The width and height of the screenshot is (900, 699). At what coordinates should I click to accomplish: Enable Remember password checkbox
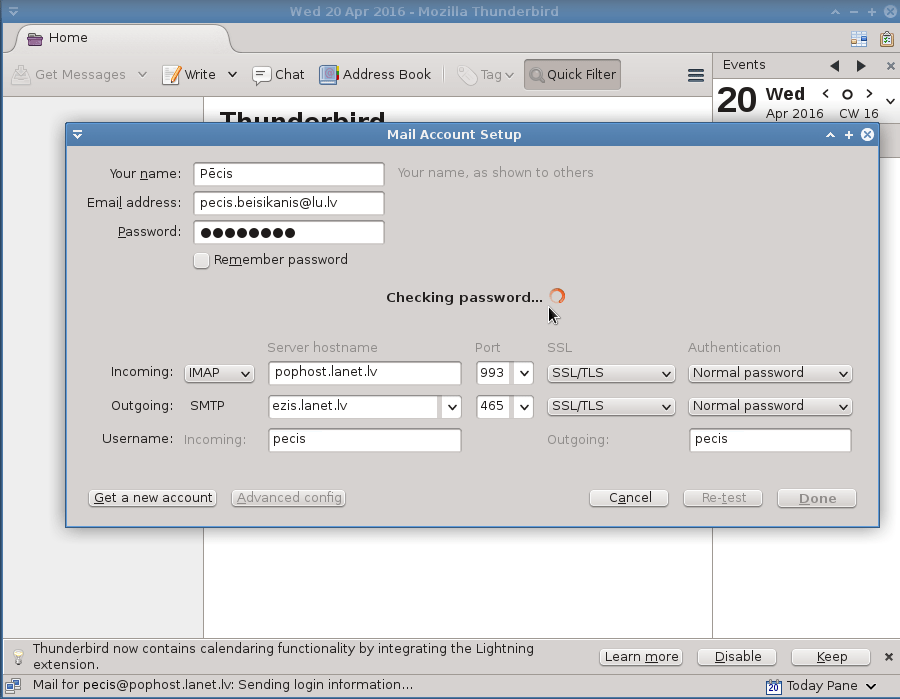coord(201,261)
